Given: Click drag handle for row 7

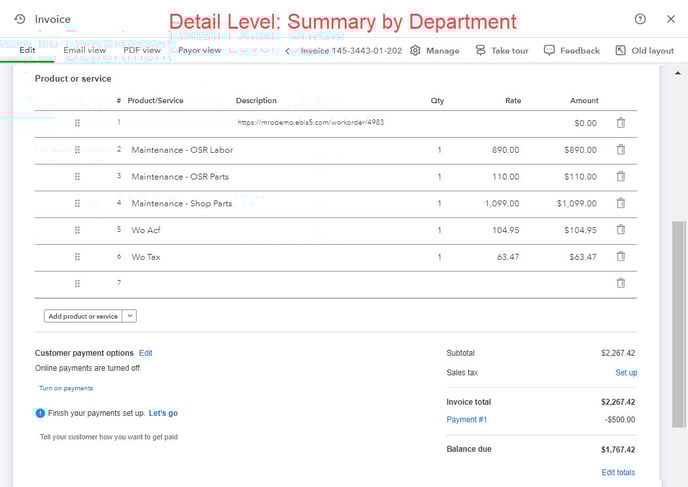Looking at the screenshot, I should tap(77, 283).
